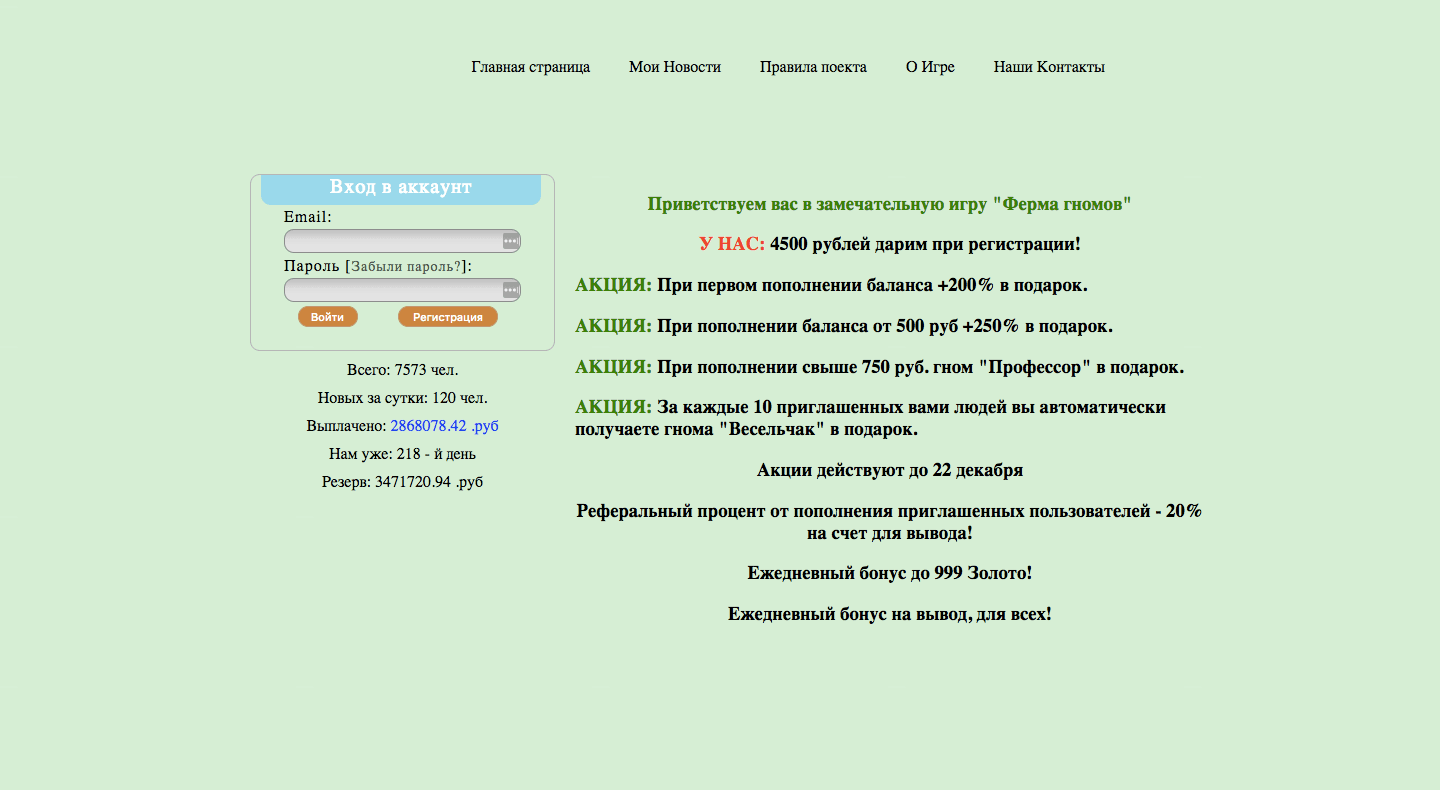Open the Забыли пароль? link

[x=406, y=267]
